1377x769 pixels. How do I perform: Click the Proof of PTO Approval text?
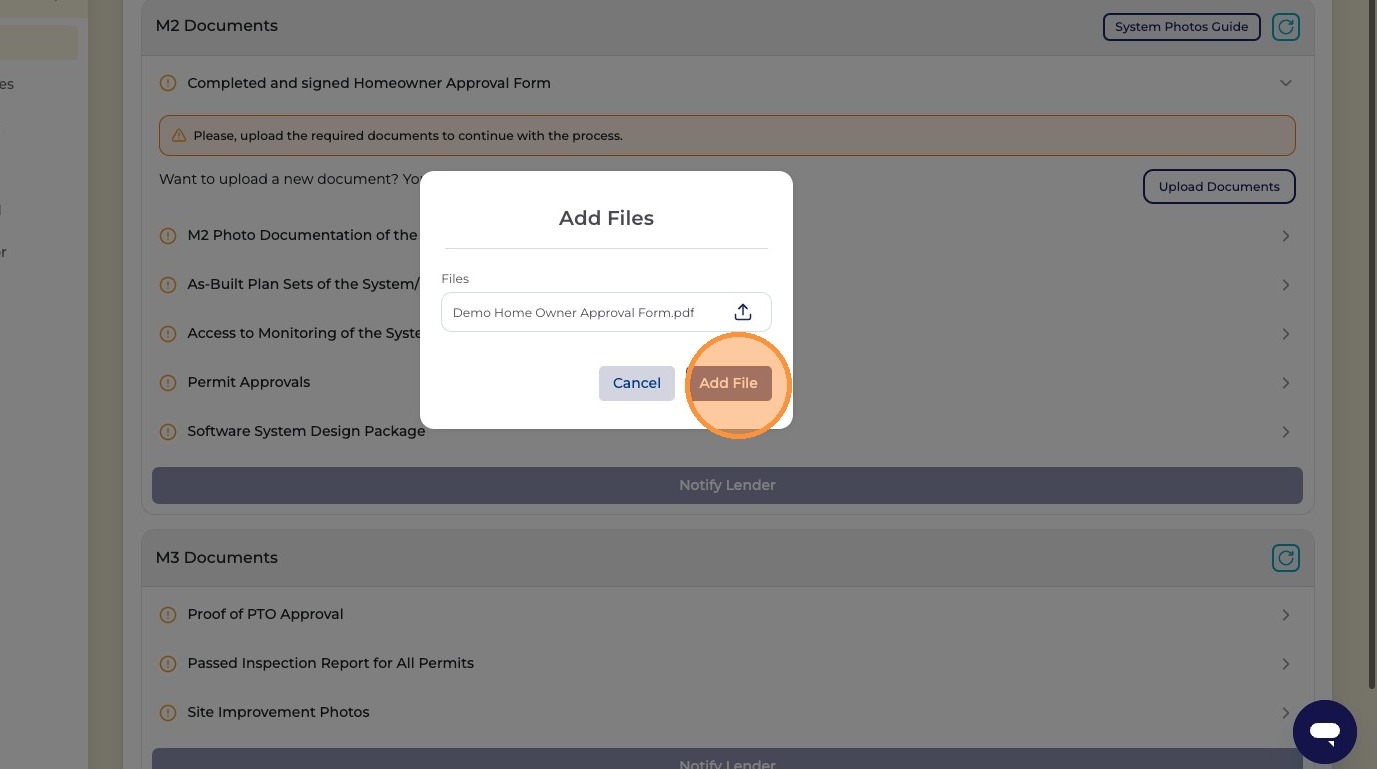pyautogui.click(x=265, y=614)
